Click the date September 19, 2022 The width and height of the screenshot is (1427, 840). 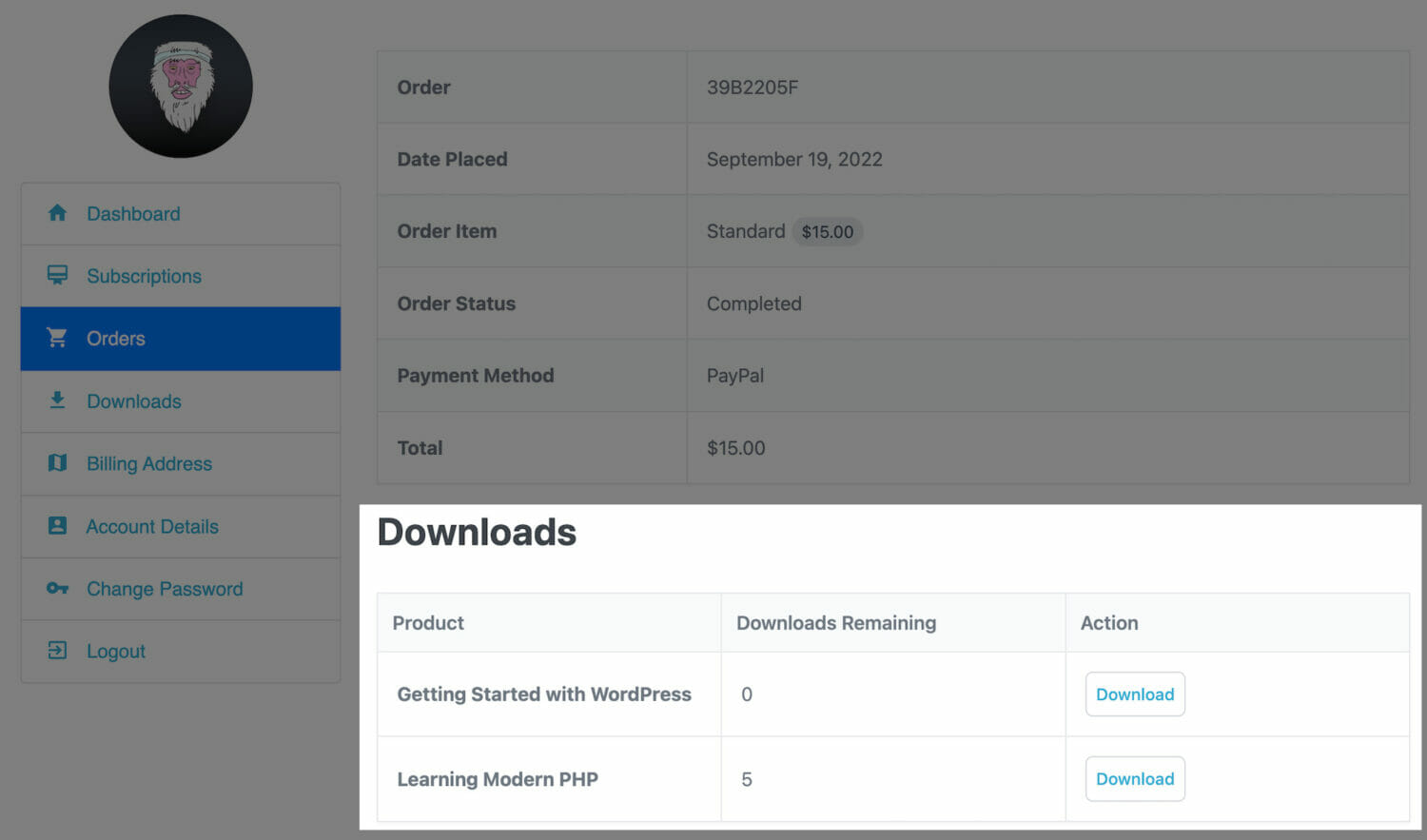point(794,160)
